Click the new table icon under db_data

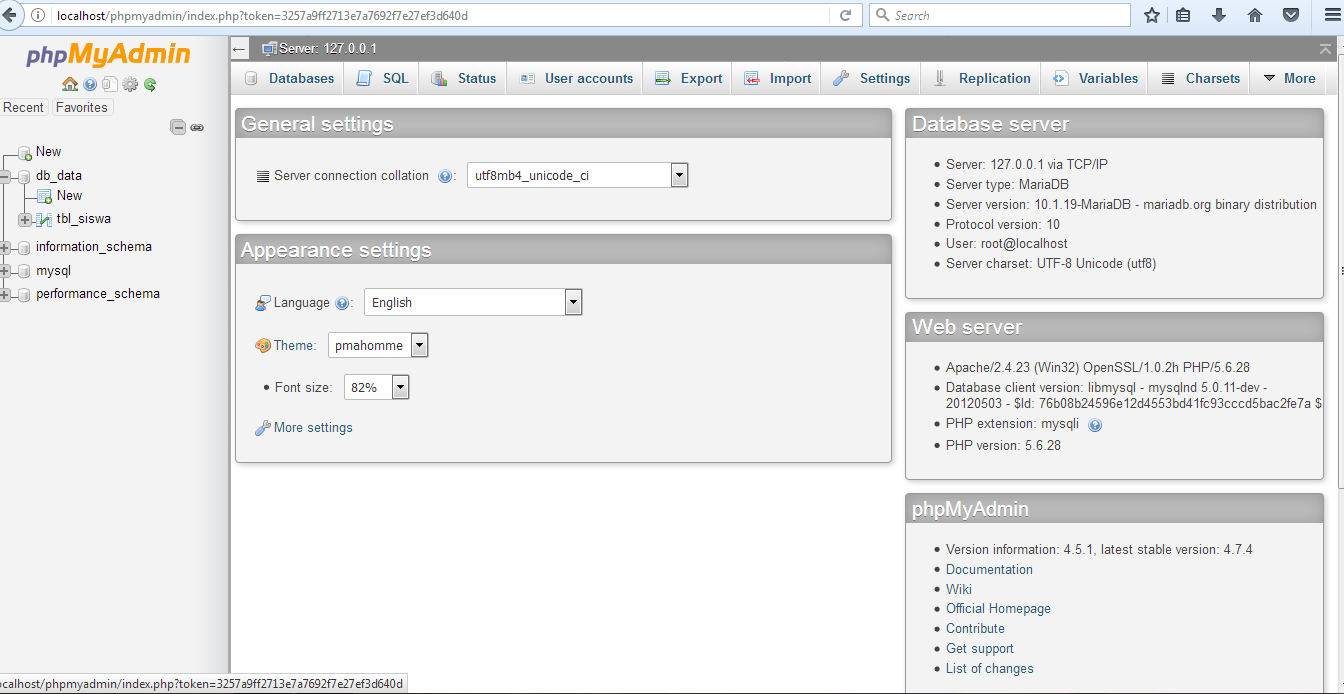[x=44, y=196]
